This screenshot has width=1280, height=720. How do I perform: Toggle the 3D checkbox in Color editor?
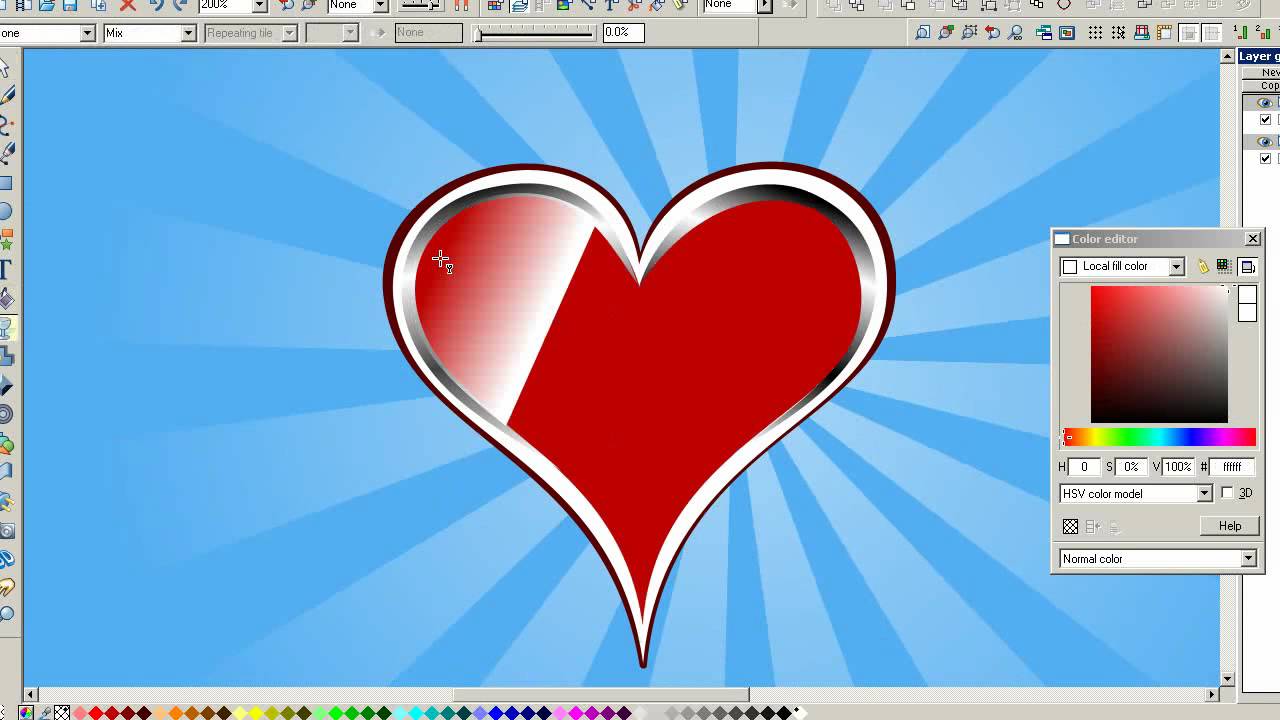coord(1228,493)
